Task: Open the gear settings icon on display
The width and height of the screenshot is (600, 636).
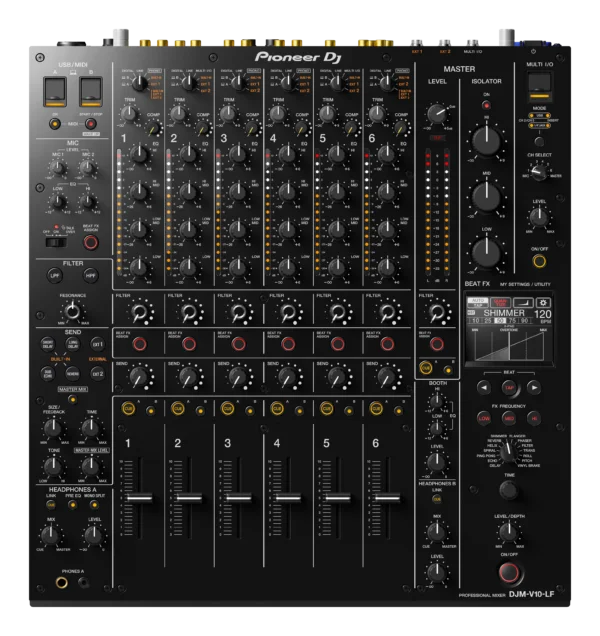Action: click(543, 303)
